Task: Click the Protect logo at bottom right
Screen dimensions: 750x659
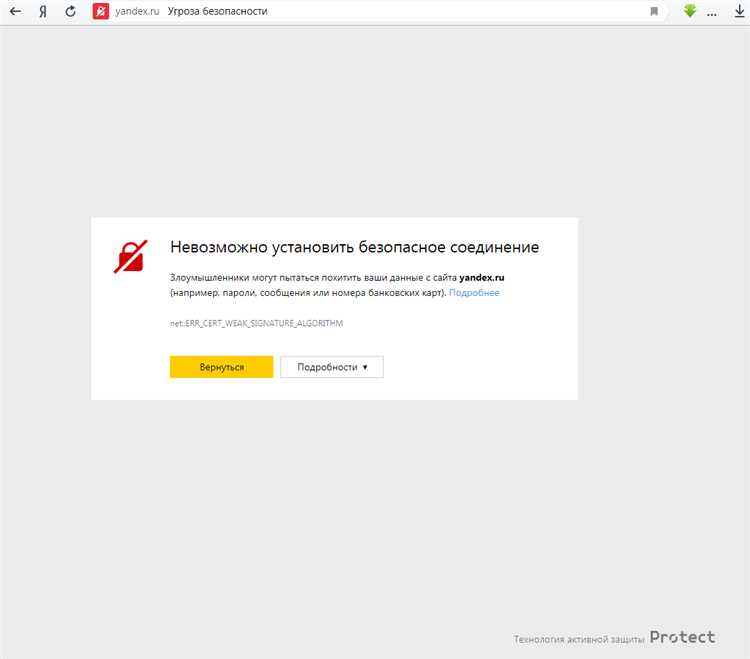Action: click(682, 637)
